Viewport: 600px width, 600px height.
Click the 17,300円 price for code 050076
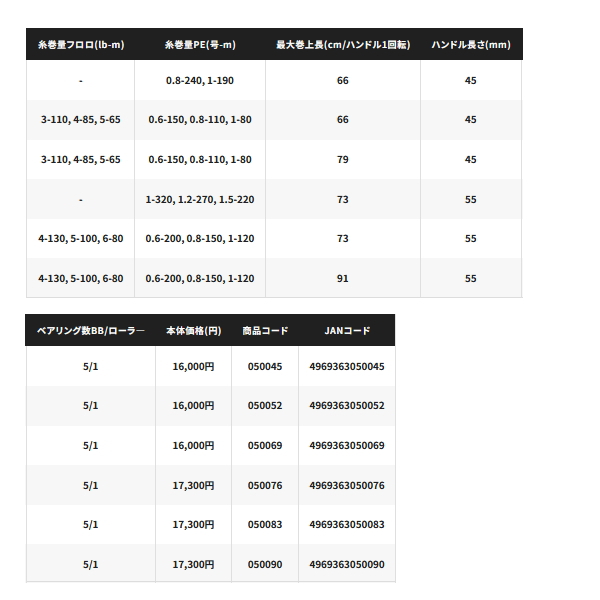(193, 486)
